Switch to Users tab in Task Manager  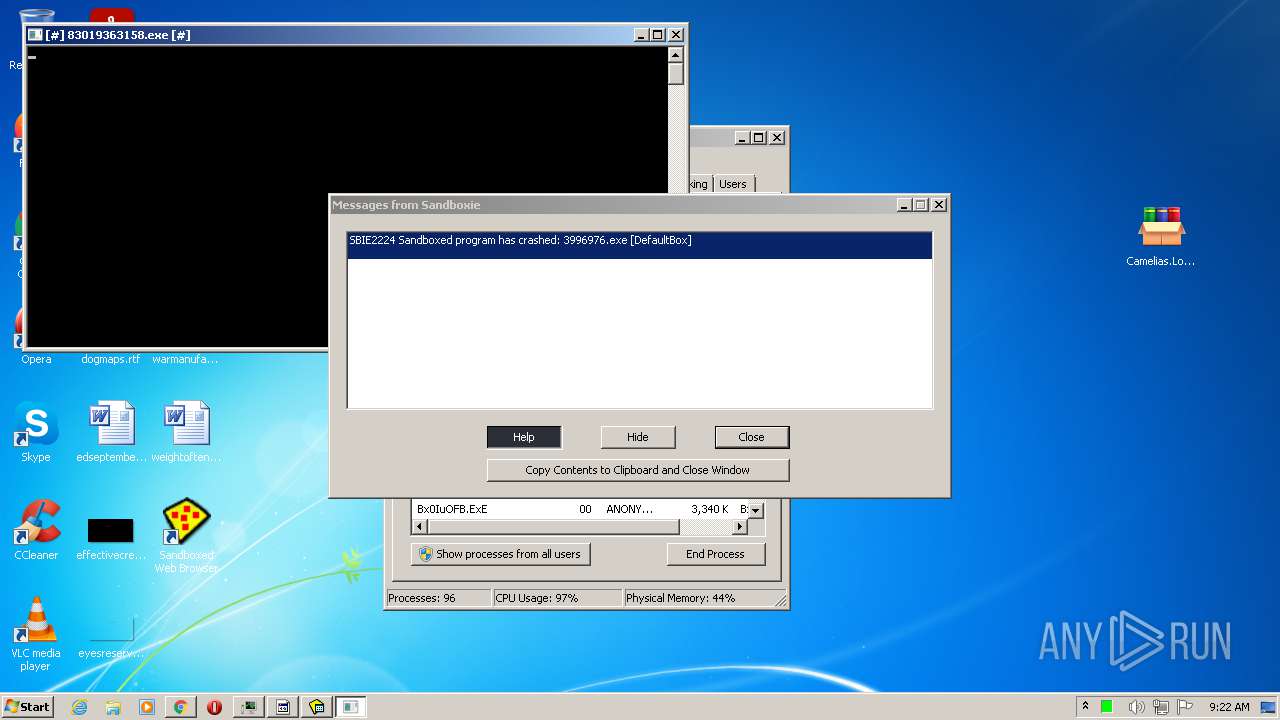(733, 184)
